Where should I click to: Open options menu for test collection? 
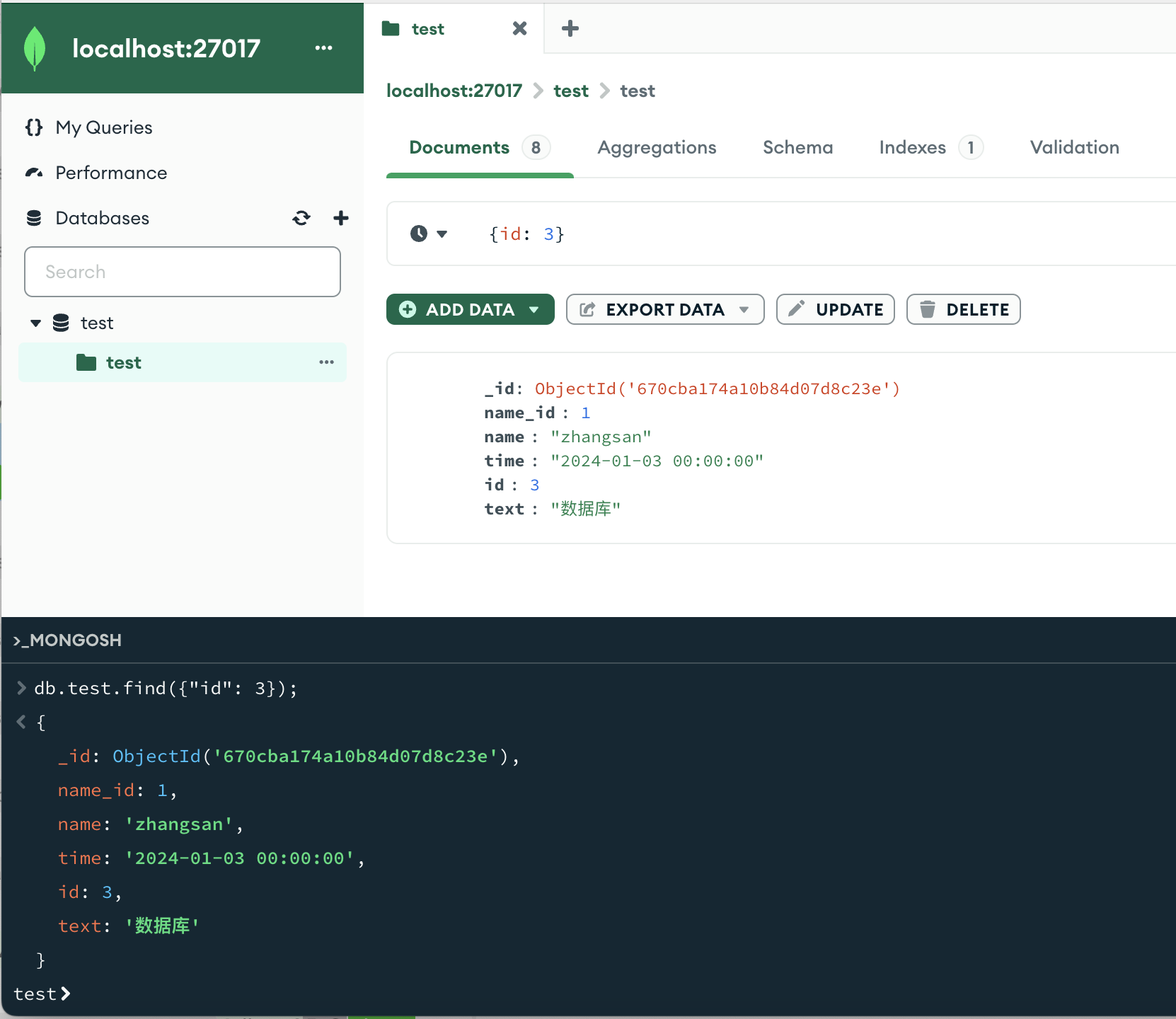326,362
